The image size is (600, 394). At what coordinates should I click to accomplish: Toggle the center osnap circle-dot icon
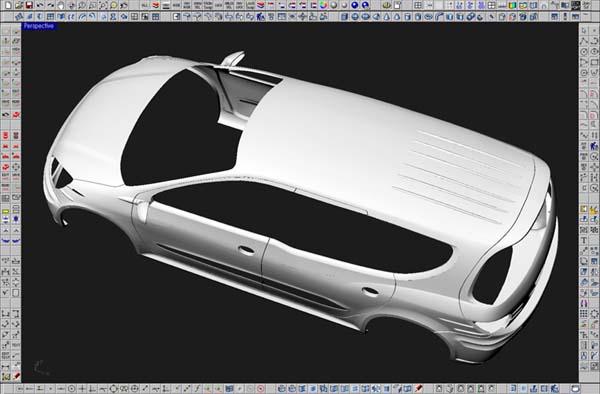pos(72,389)
